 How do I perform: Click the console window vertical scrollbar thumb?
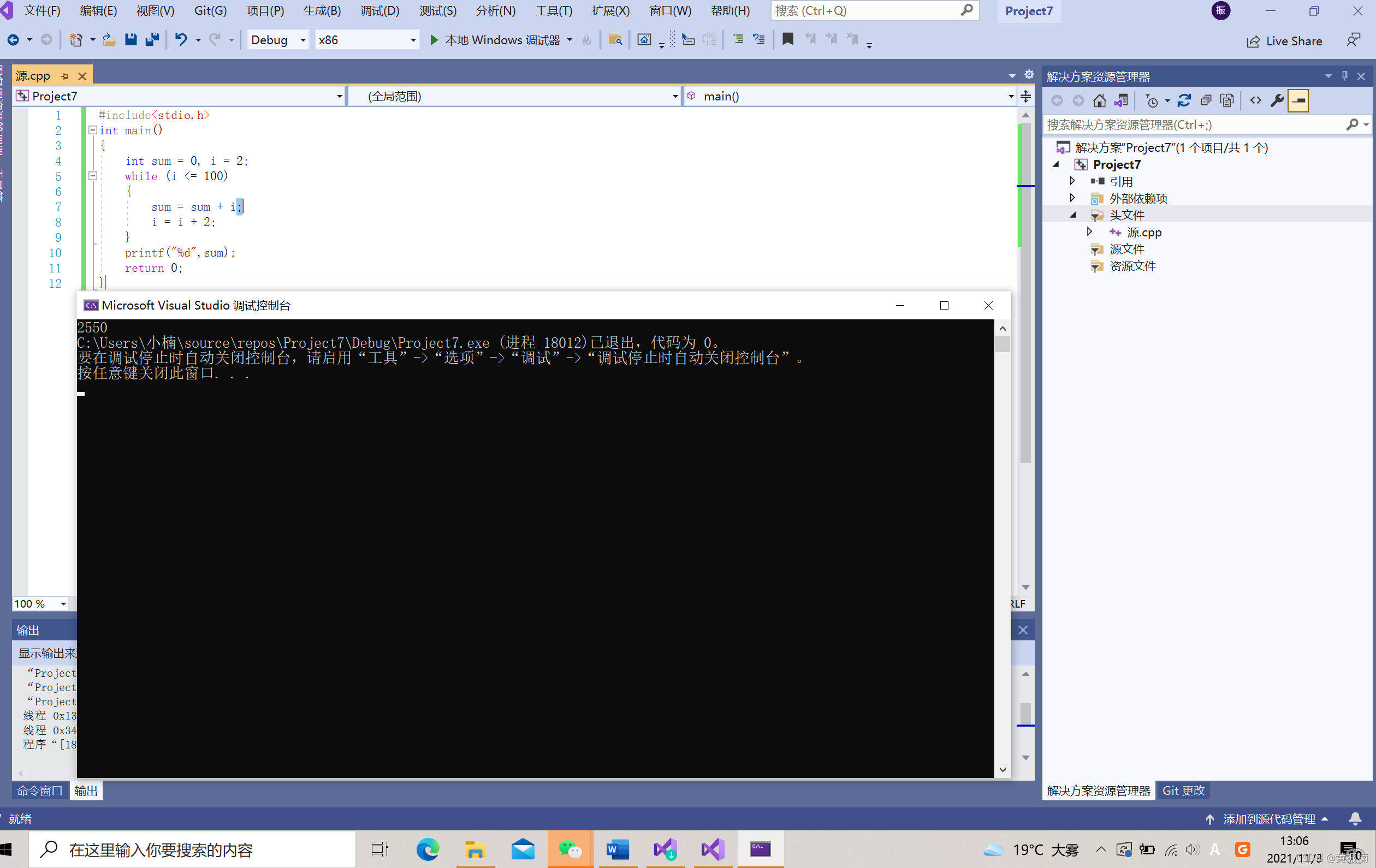(1003, 344)
